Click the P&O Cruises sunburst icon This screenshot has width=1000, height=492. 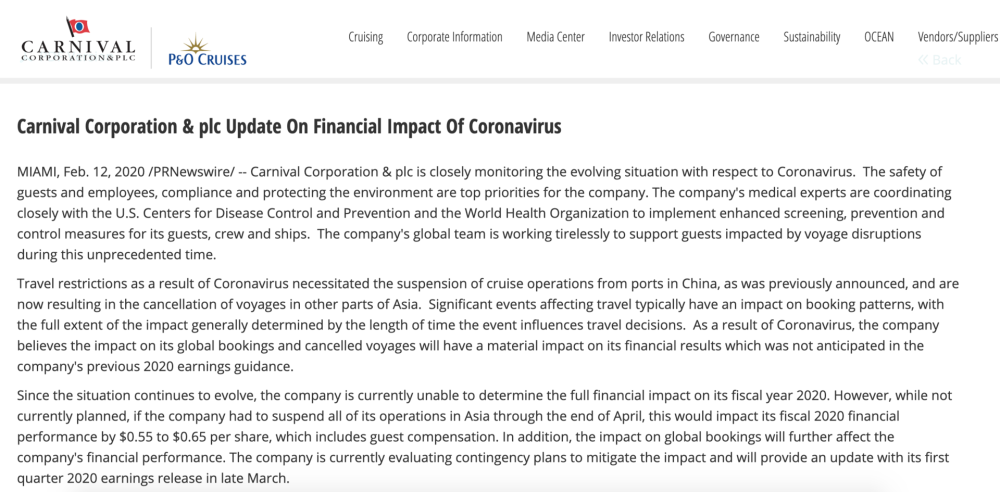[x=196, y=44]
